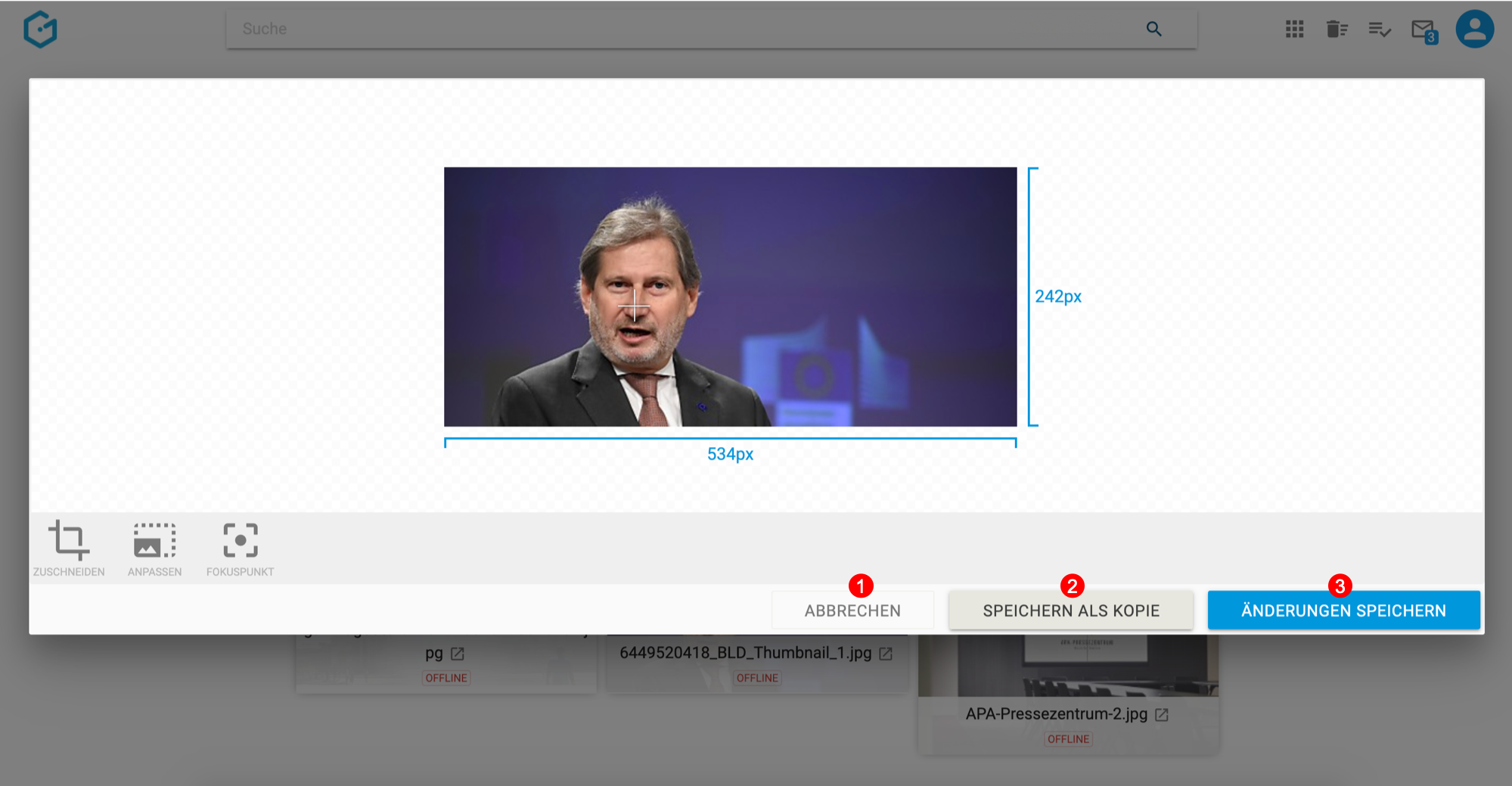Open the user profile avatar
The image size is (1512, 786).
pyautogui.click(x=1474, y=30)
